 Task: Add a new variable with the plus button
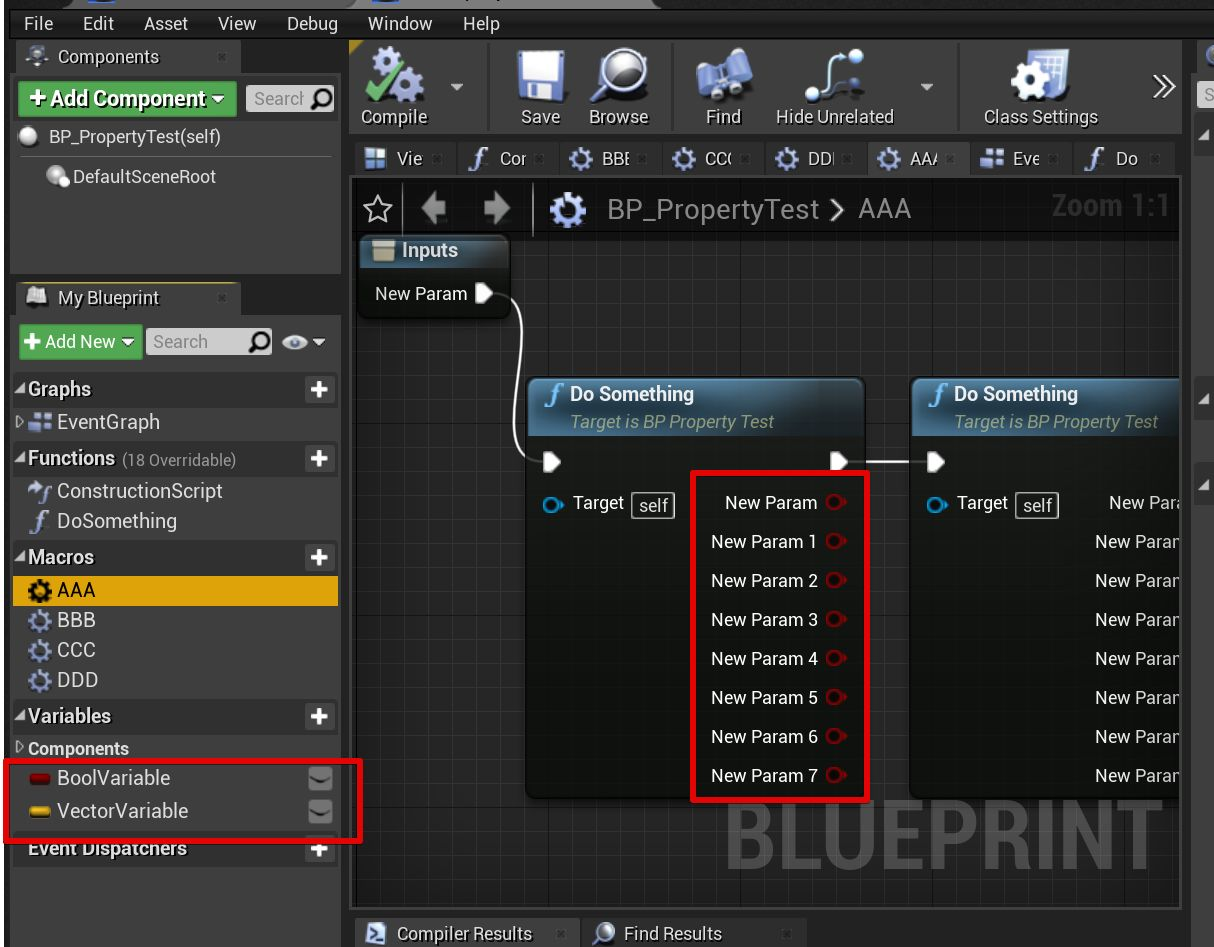[318, 716]
